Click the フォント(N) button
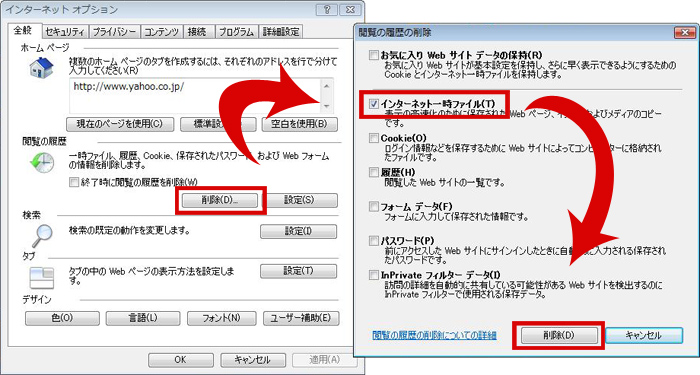Screen dimensions: 700x375 (x=221, y=318)
